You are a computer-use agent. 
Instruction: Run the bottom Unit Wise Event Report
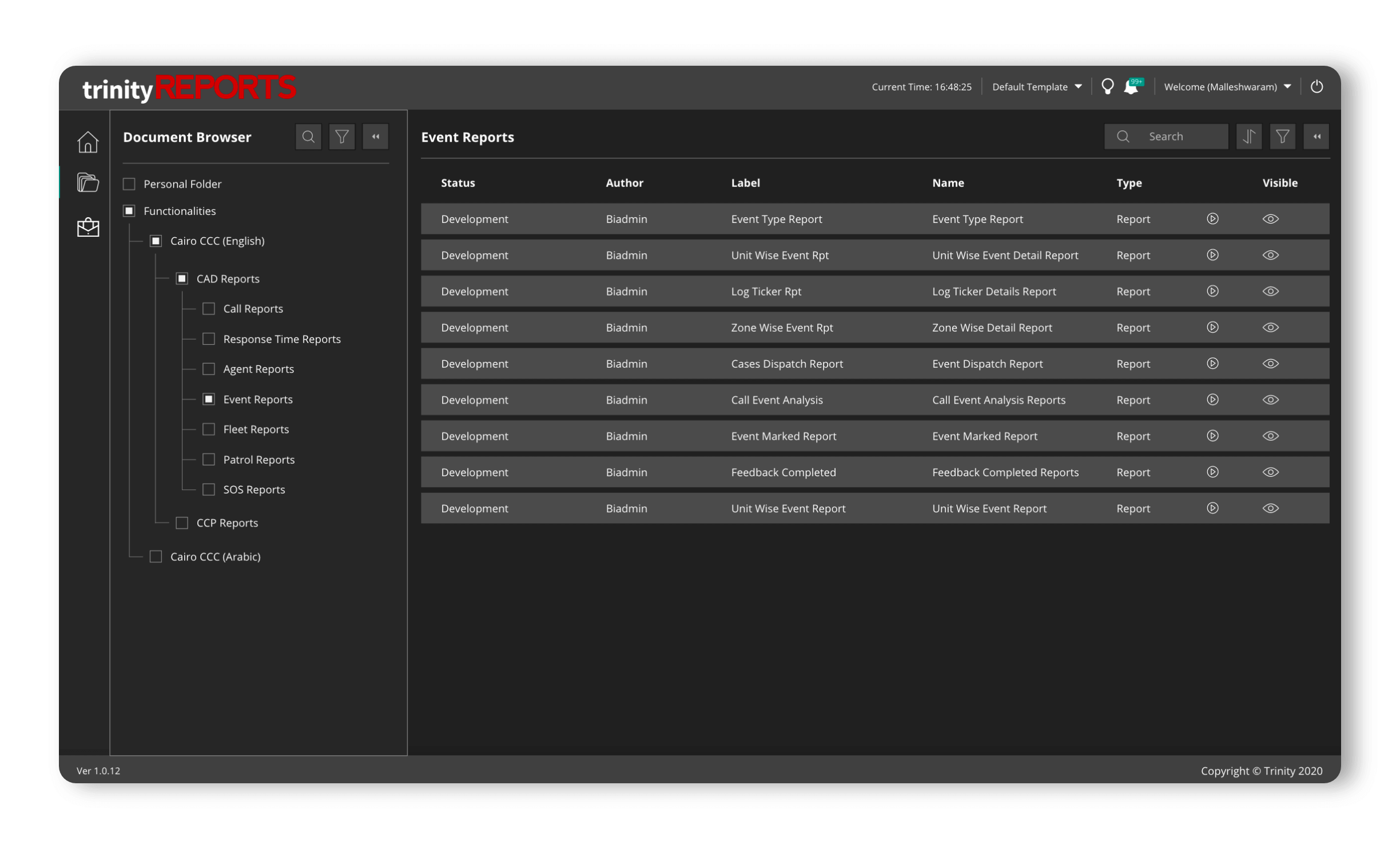(x=1212, y=508)
